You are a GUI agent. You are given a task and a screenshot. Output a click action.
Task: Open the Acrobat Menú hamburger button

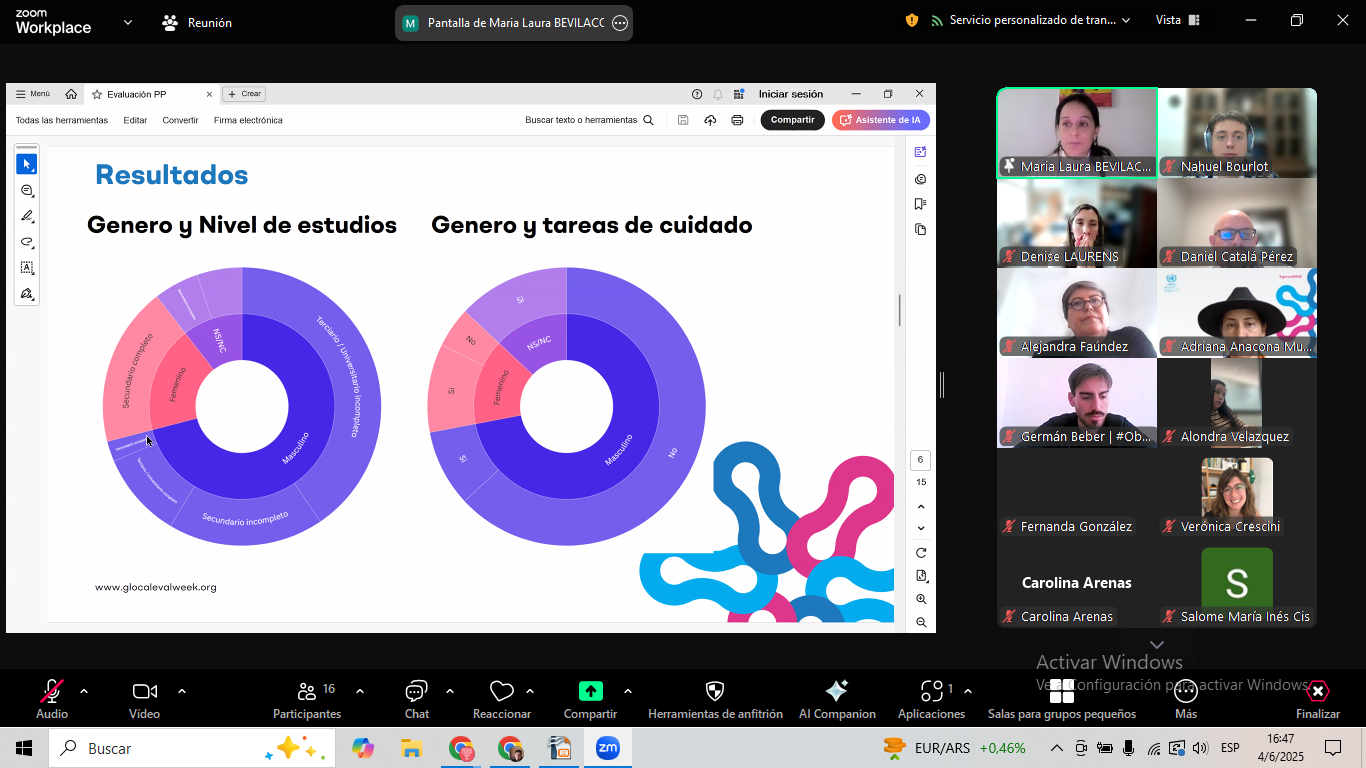(33, 94)
